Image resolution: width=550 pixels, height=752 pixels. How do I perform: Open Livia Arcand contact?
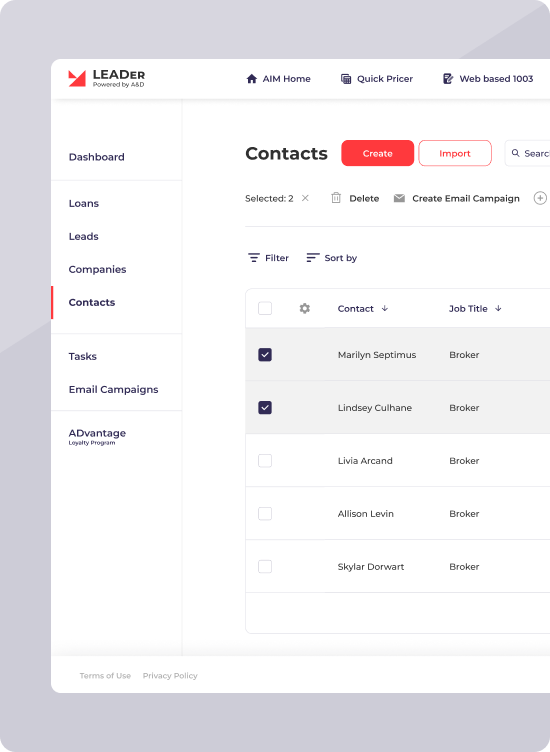click(x=365, y=460)
